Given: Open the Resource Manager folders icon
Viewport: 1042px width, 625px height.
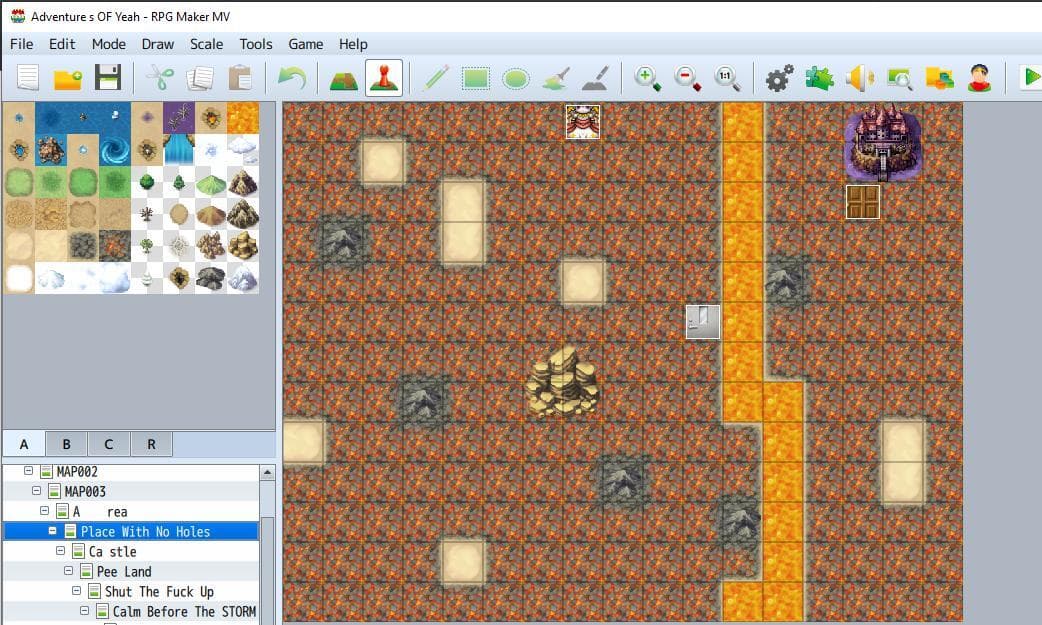Looking at the screenshot, I should click(x=940, y=78).
